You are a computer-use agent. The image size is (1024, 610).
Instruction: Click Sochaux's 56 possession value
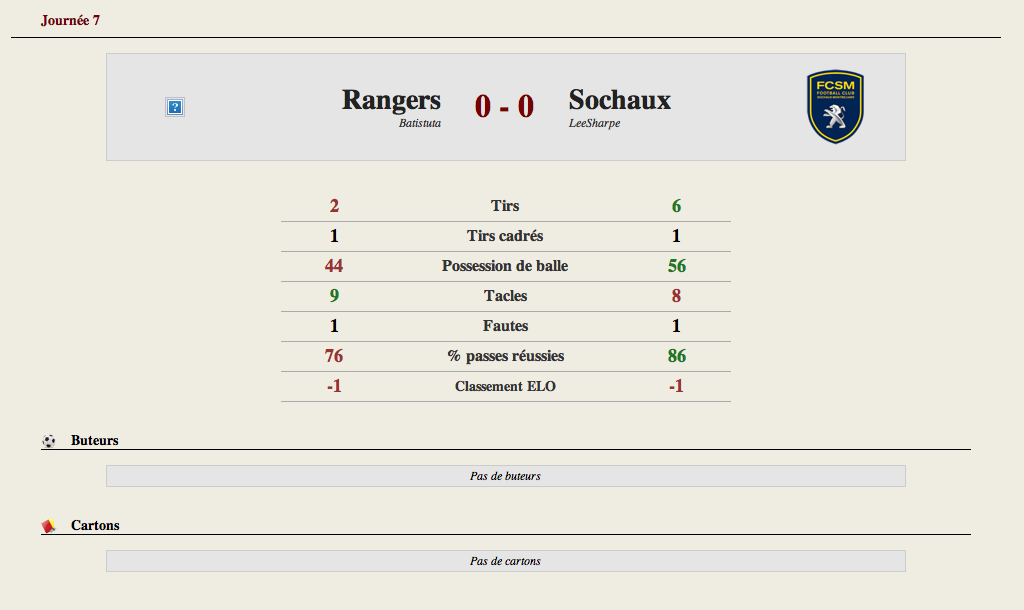(677, 266)
